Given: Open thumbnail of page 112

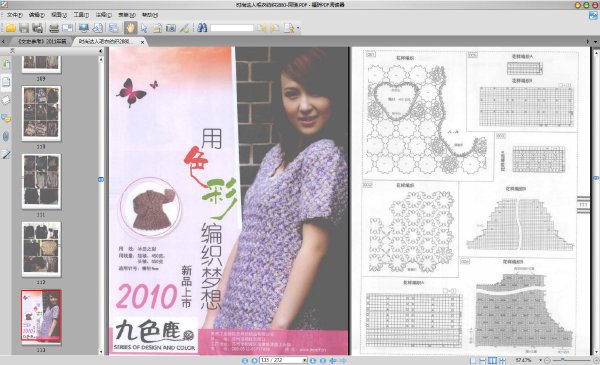Looking at the screenshot, I should point(41,249).
